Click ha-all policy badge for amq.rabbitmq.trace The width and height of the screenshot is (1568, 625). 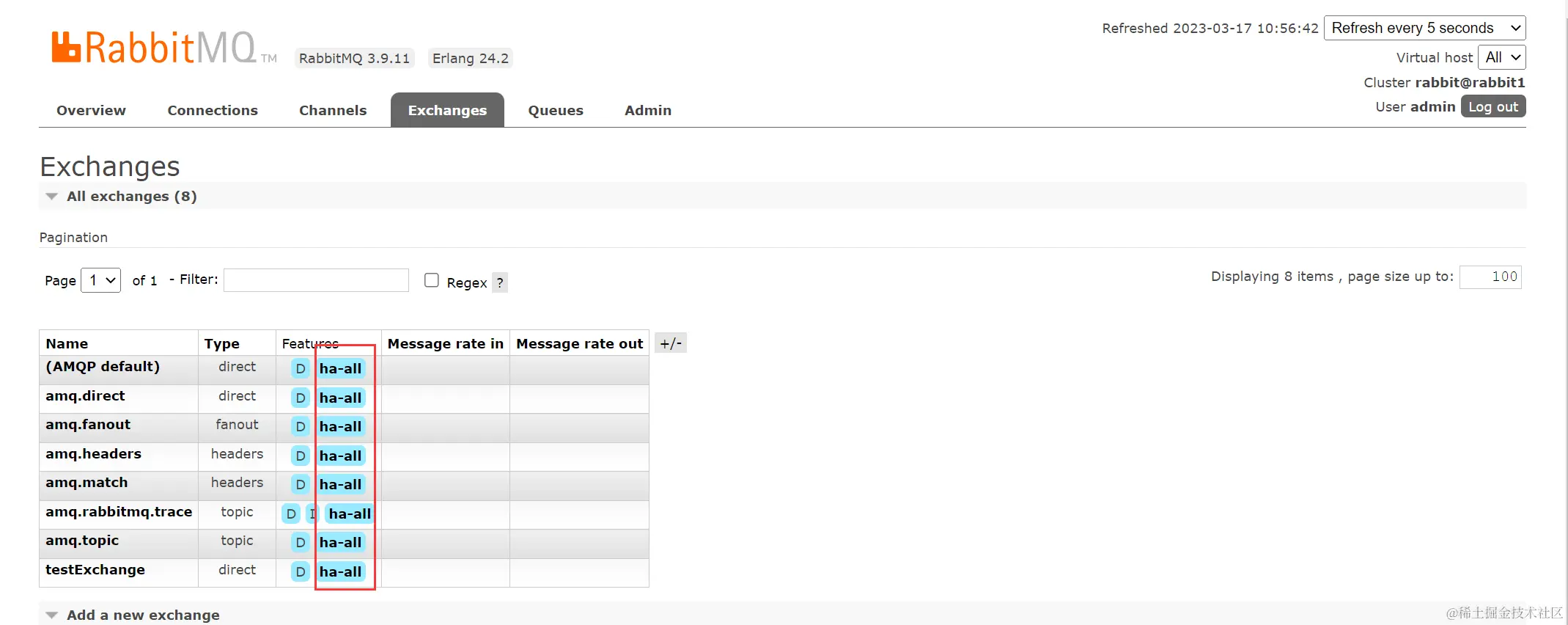(x=350, y=513)
